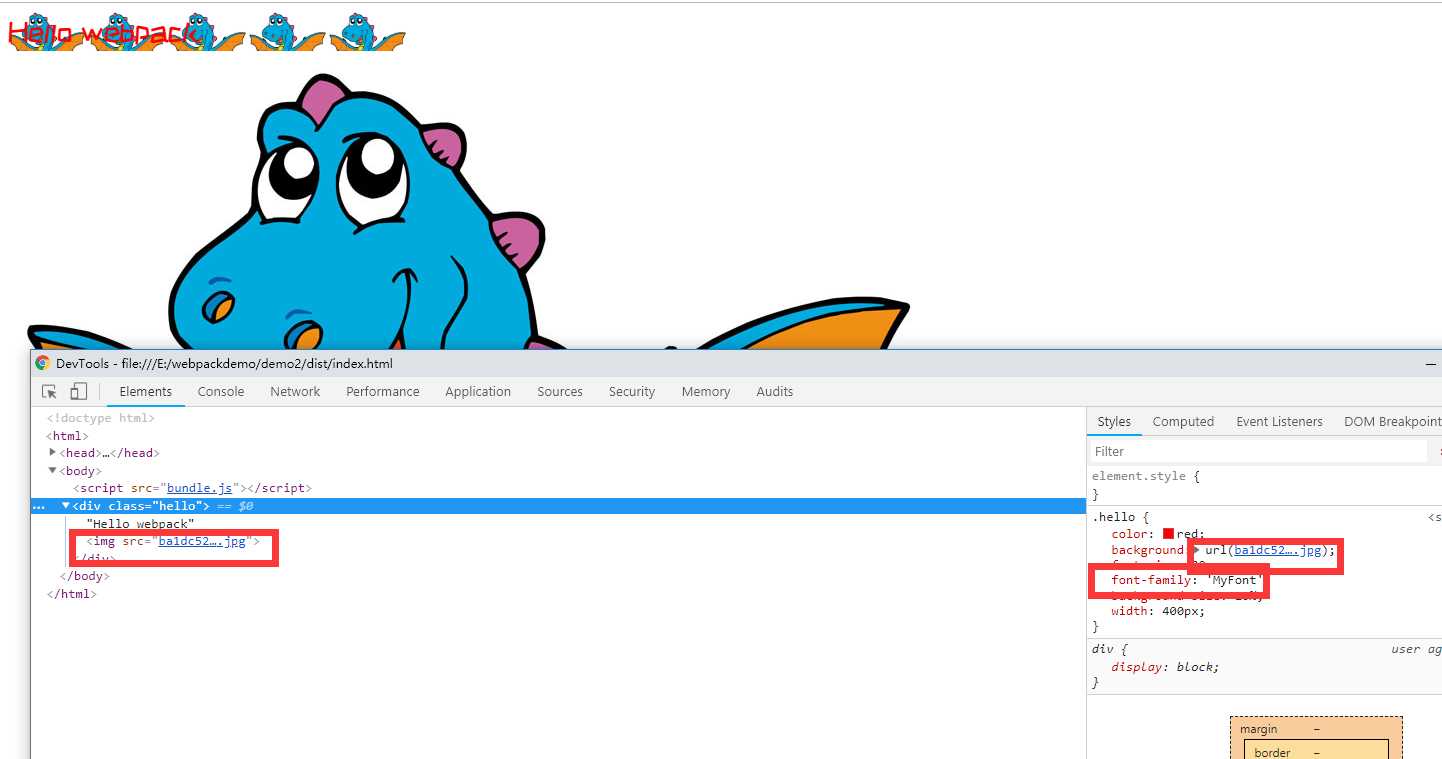Click the div user agent selector
Viewport: 1442px width, 759px height.
pyautogui.click(x=1101, y=649)
